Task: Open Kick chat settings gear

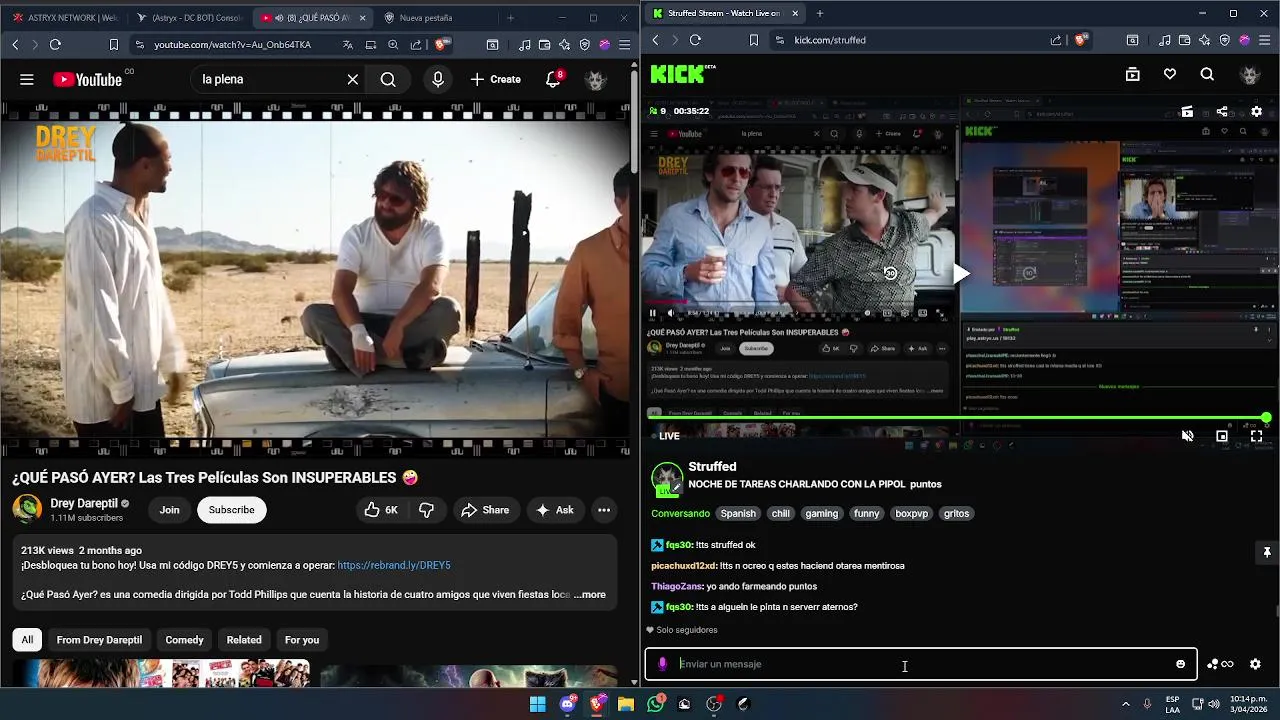Action: pos(1255,664)
